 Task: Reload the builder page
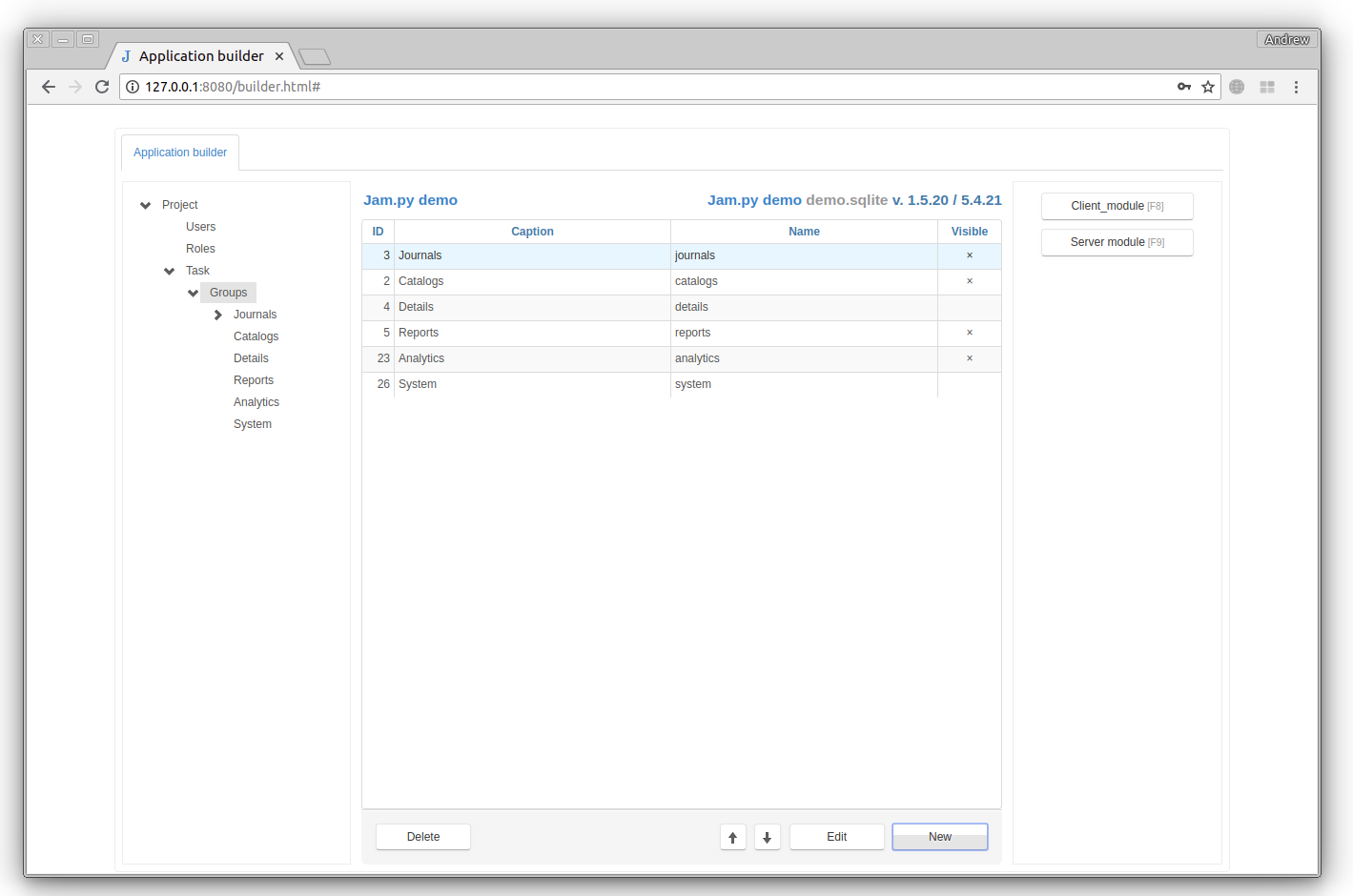102,87
